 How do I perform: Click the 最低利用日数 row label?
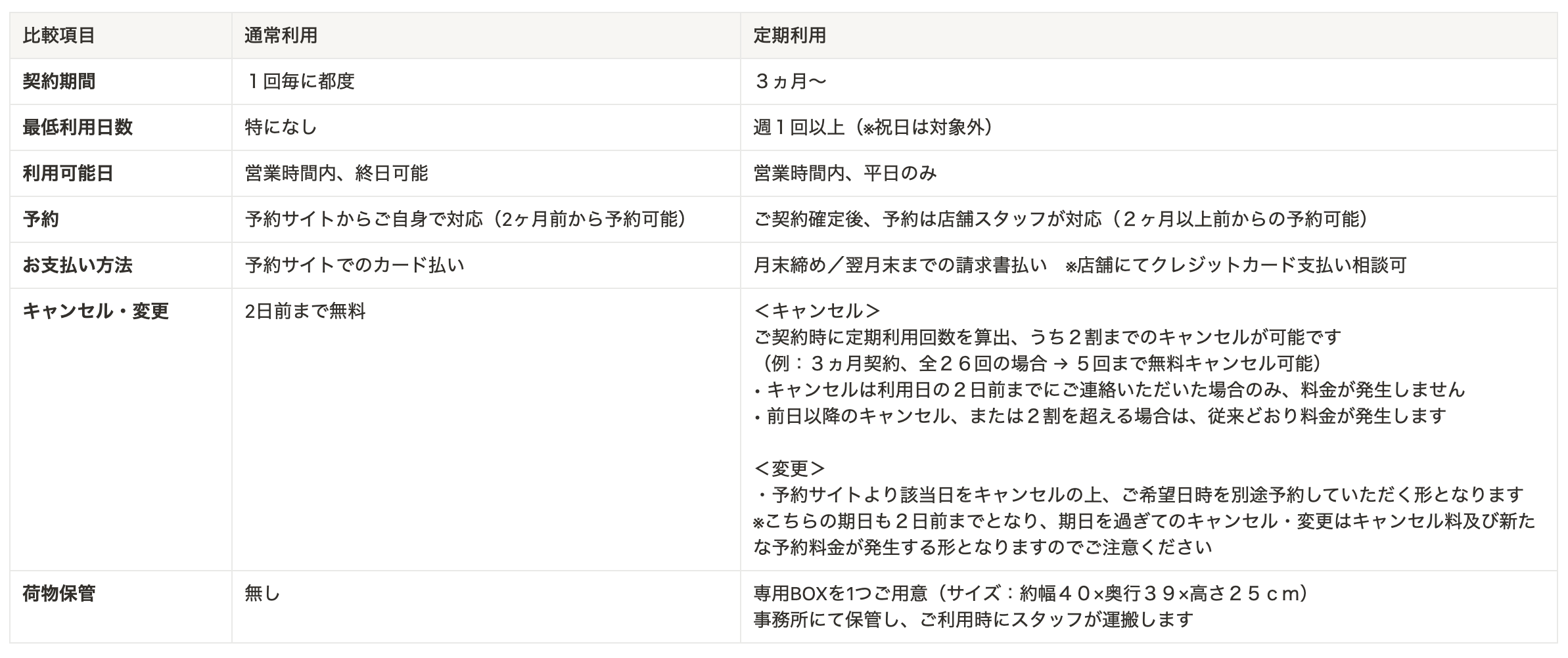coord(78,127)
